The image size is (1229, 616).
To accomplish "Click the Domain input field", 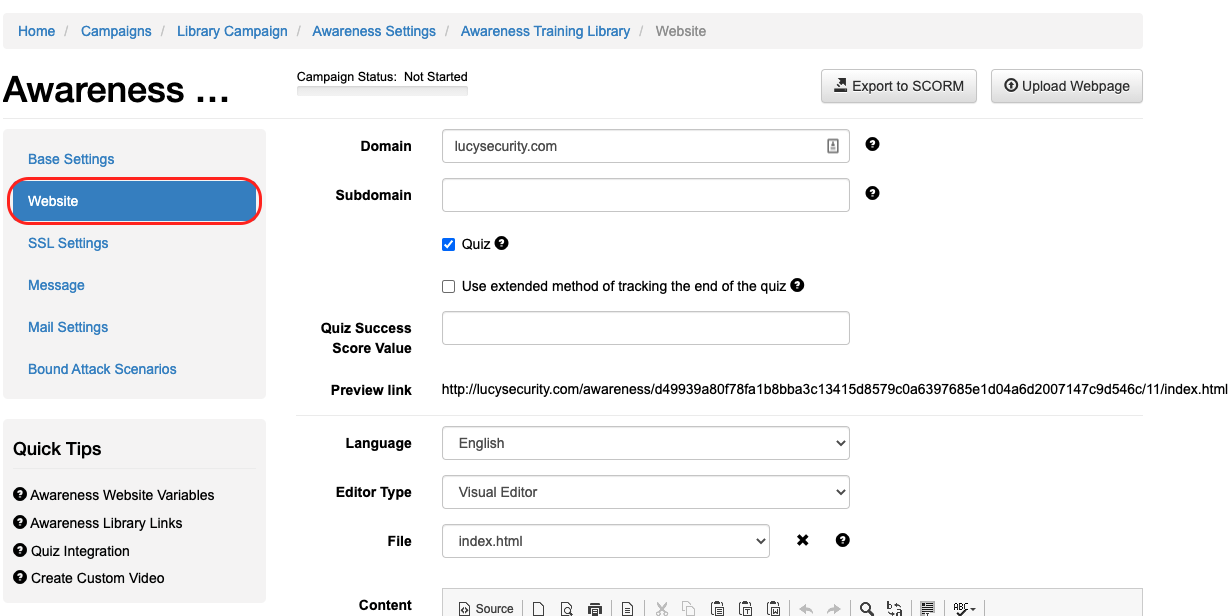I will point(646,146).
